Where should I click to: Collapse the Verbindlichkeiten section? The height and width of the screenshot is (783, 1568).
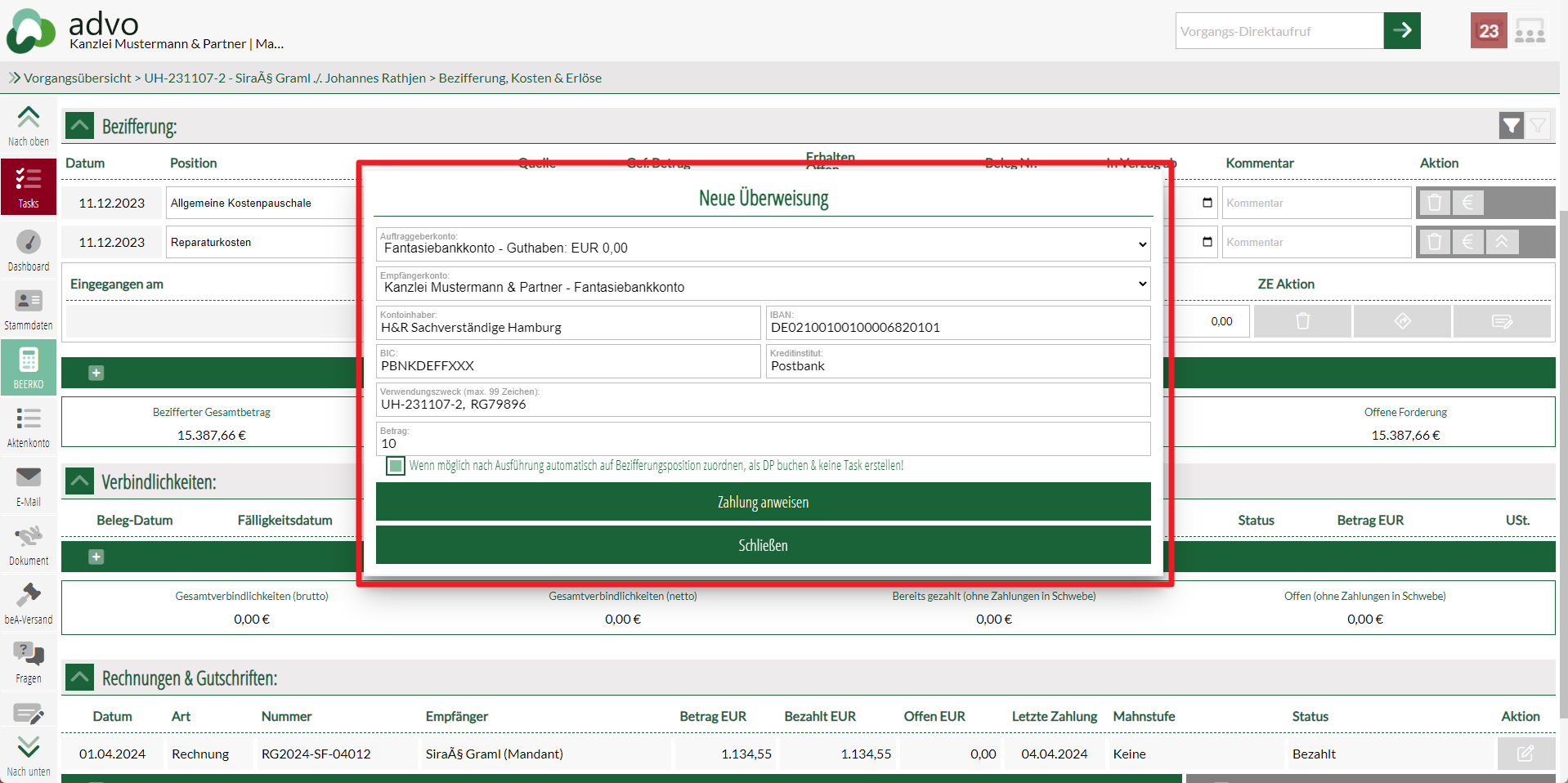pyautogui.click(x=80, y=481)
